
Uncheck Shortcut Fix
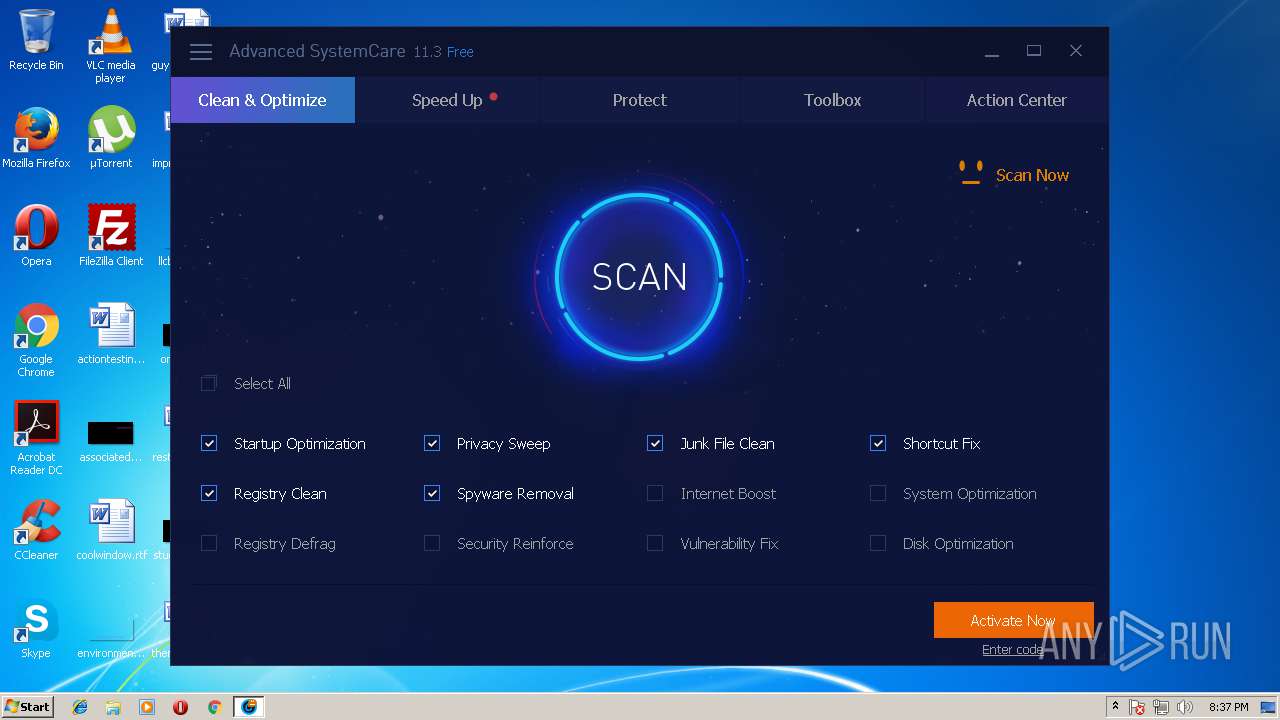878,443
